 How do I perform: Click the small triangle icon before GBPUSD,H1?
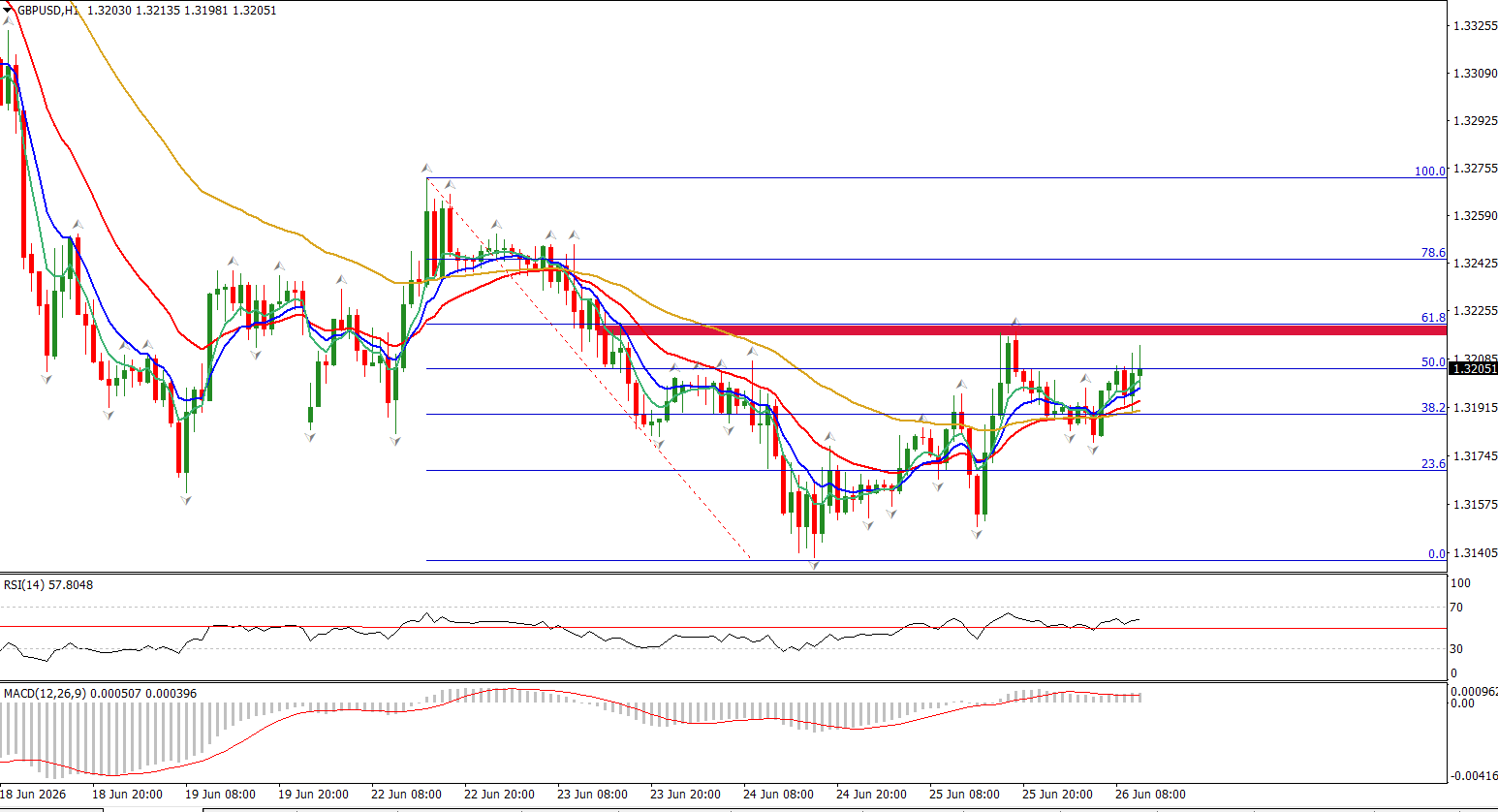coord(9,10)
